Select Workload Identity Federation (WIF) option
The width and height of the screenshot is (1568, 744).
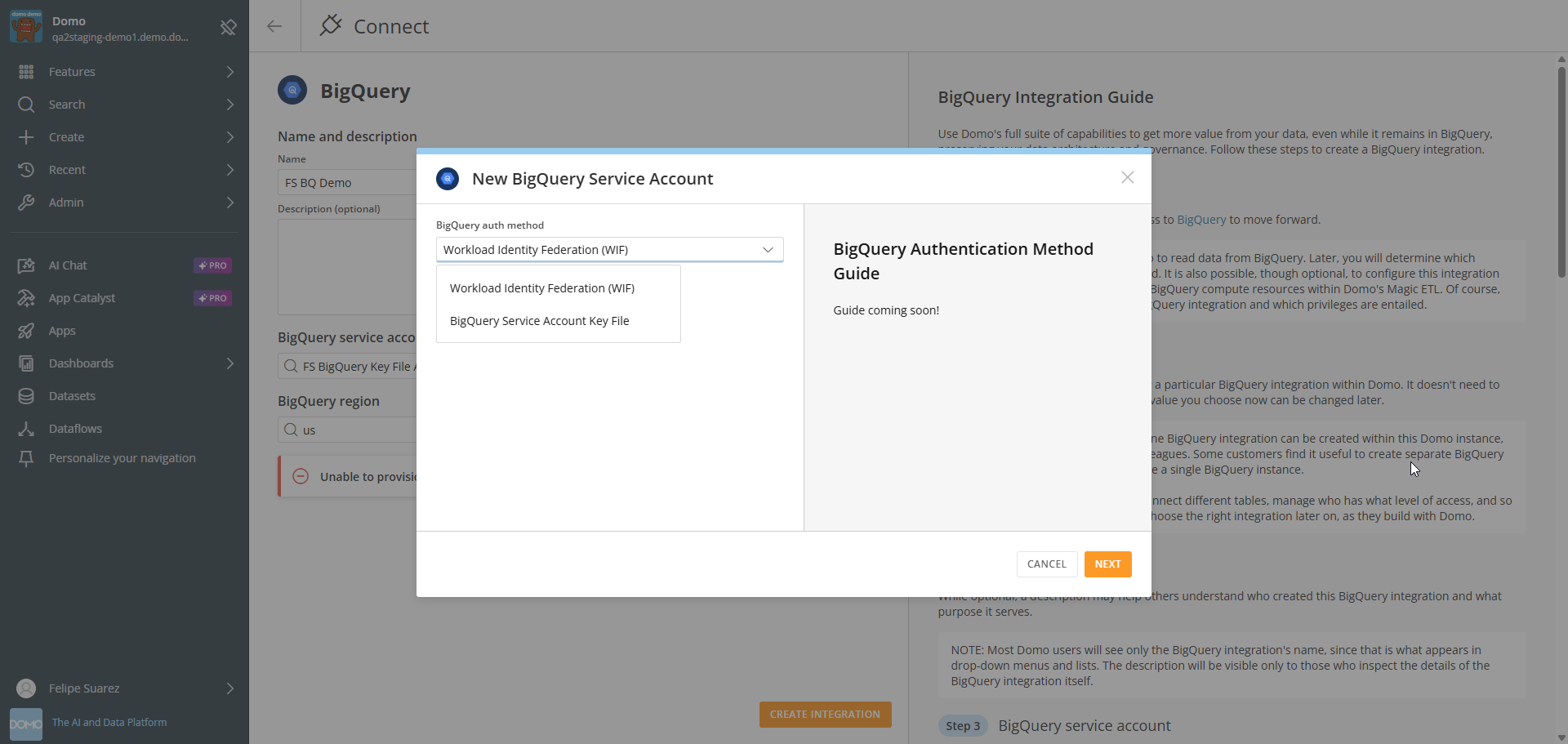coord(559,288)
